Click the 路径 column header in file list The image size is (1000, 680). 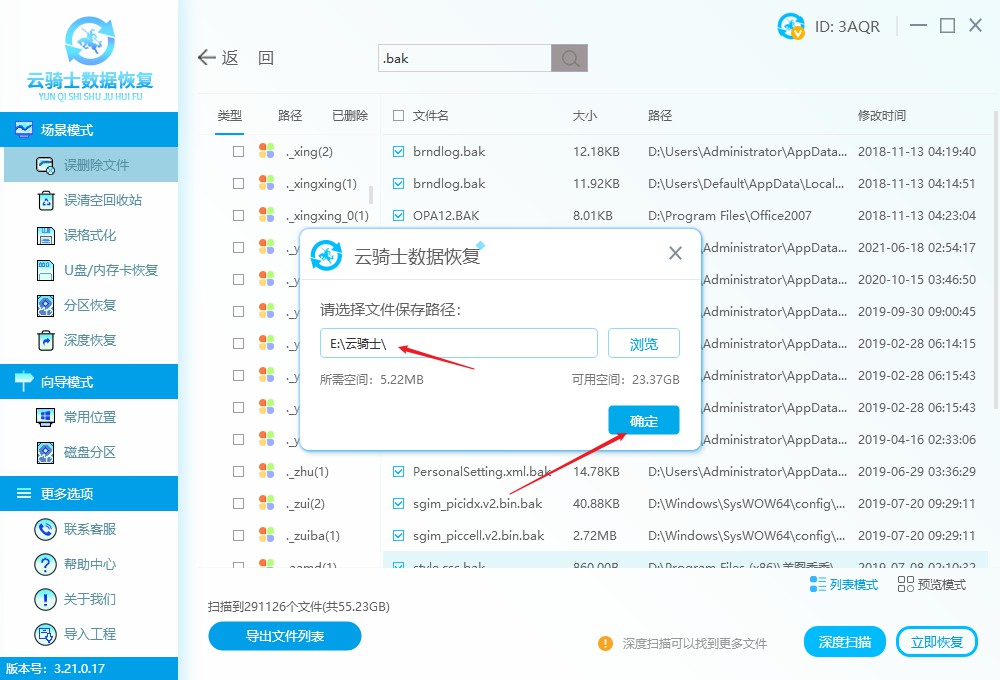(x=660, y=116)
